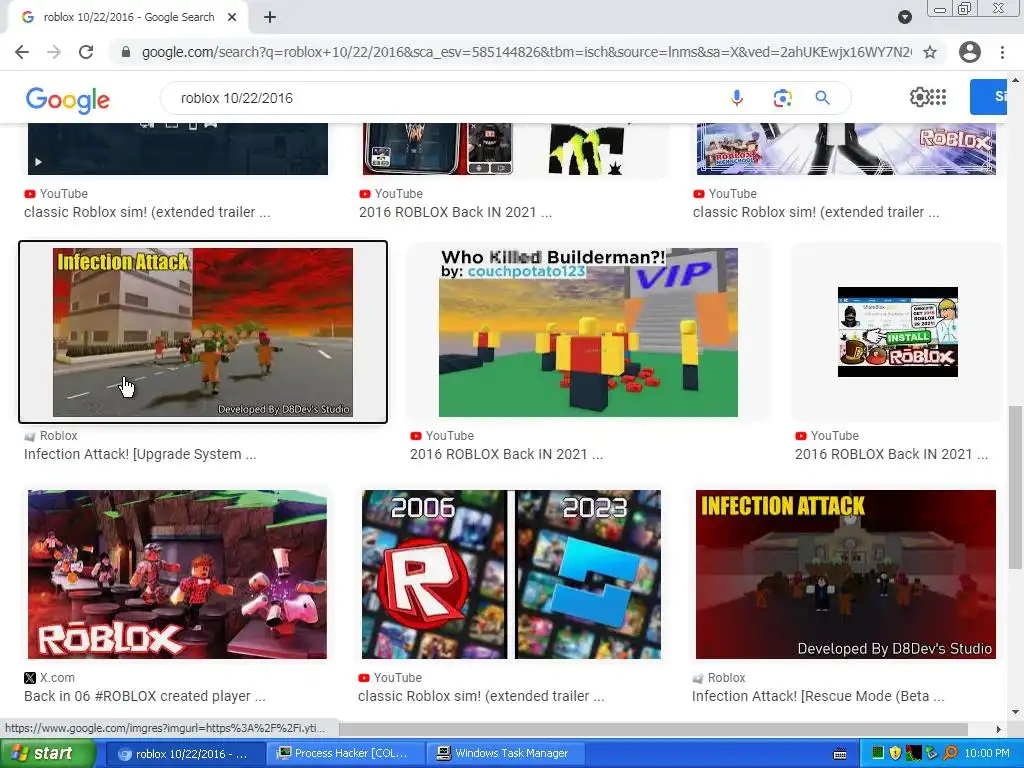Open the Roblox High School thumbnail at top

[846, 149]
